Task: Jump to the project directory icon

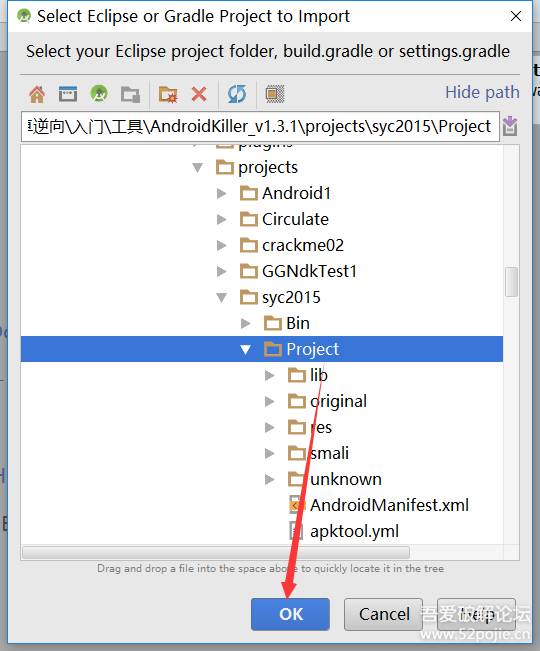Action: click(x=99, y=94)
